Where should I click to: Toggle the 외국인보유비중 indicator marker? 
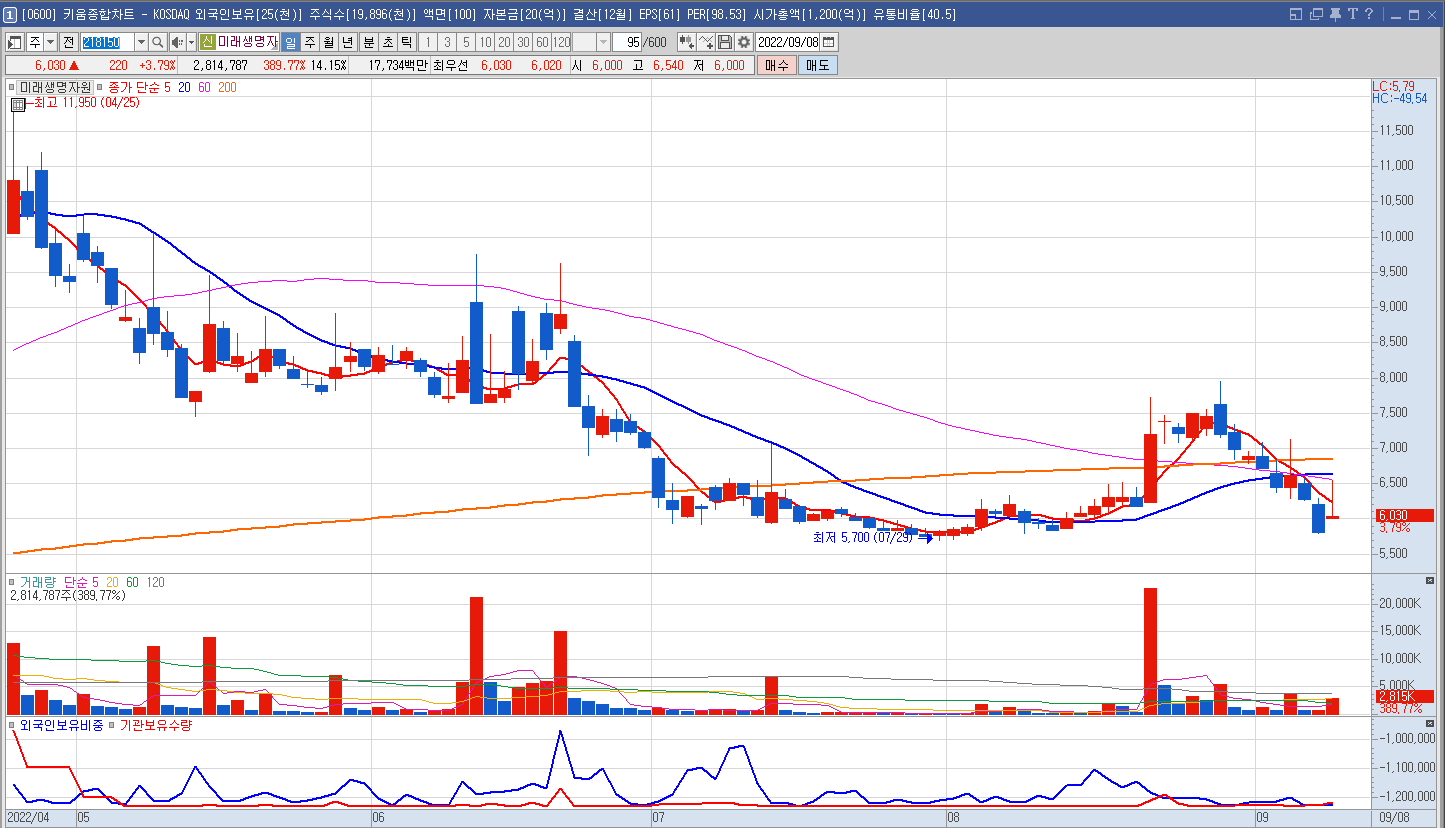[x=11, y=725]
